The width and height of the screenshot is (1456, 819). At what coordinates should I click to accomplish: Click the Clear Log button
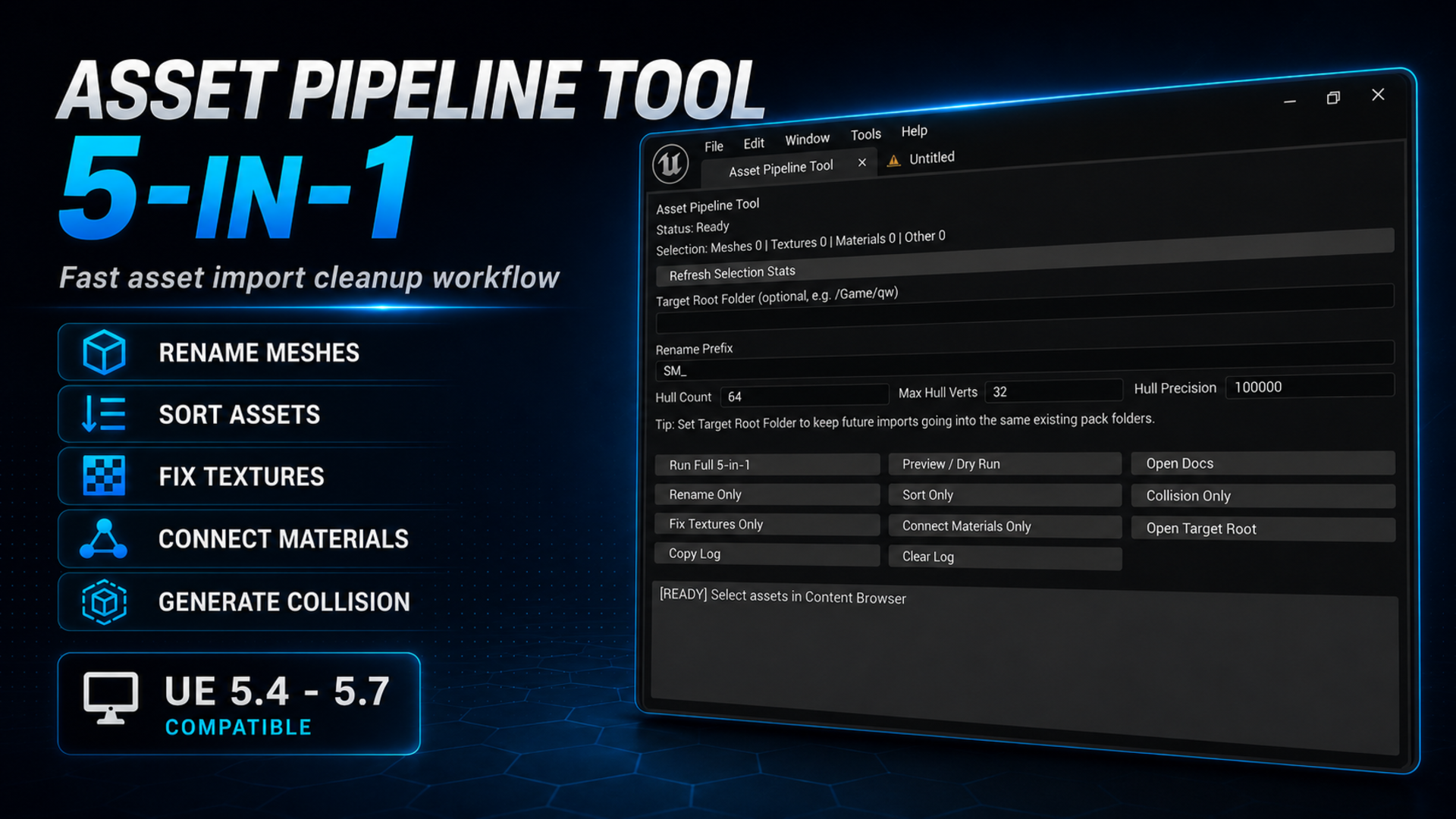[1005, 557]
